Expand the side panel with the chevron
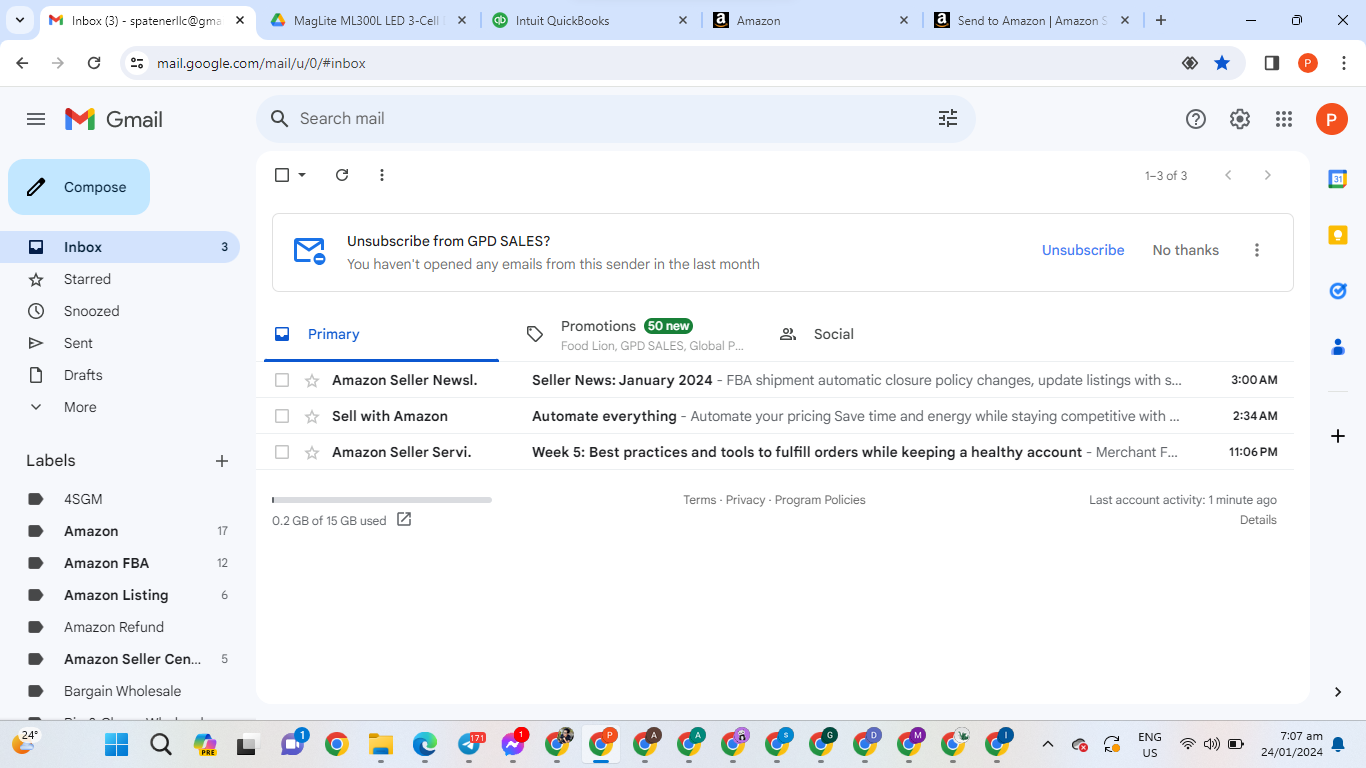Screen dimensions: 1366x768 pos(1338,692)
